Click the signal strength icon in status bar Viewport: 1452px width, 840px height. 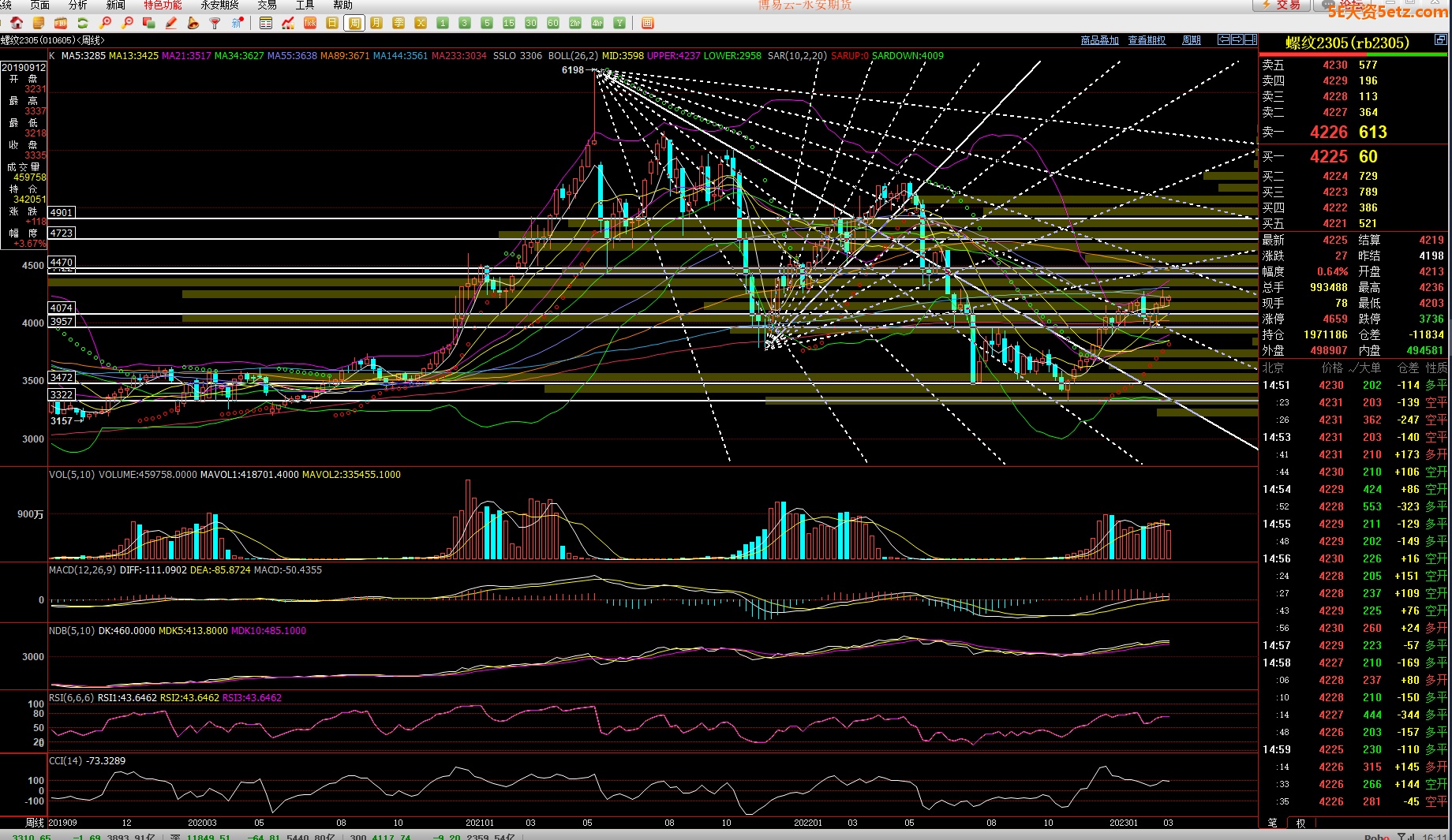click(1405, 836)
